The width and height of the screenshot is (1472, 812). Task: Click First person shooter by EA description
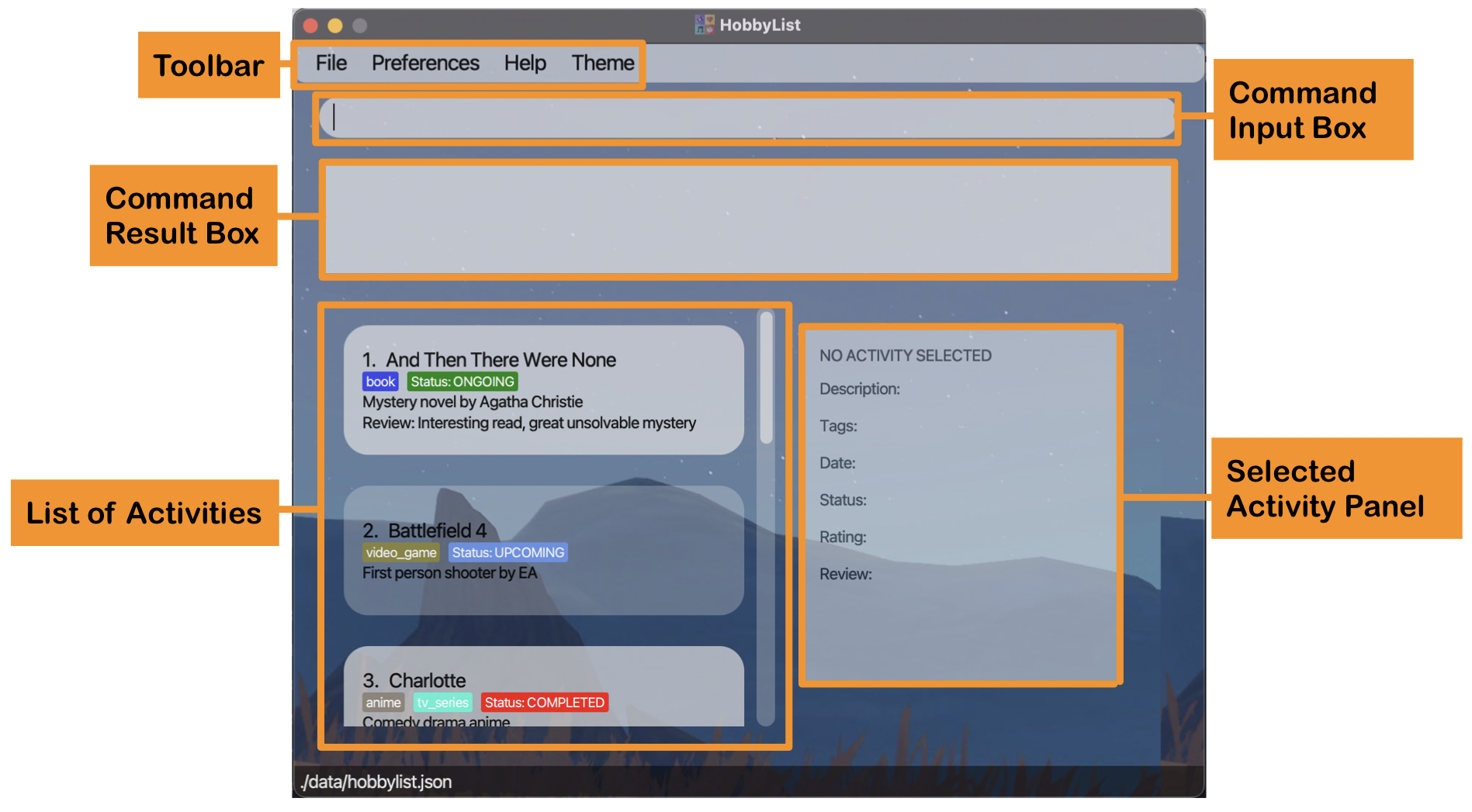click(449, 573)
